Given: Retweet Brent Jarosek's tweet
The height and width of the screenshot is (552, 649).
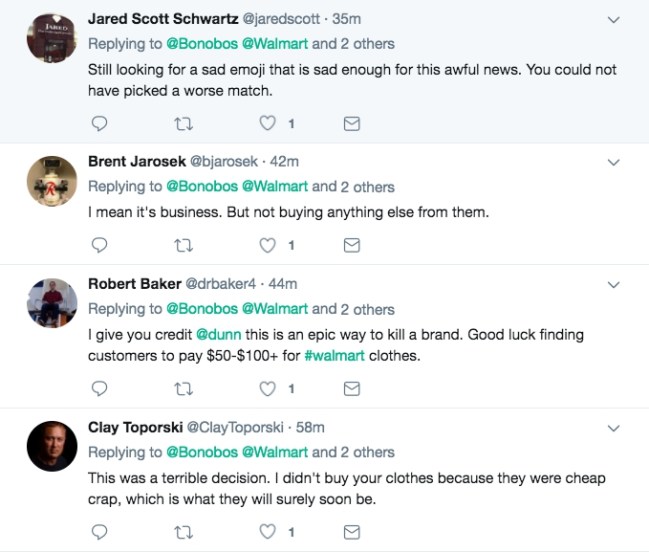Looking at the screenshot, I should point(182,245).
